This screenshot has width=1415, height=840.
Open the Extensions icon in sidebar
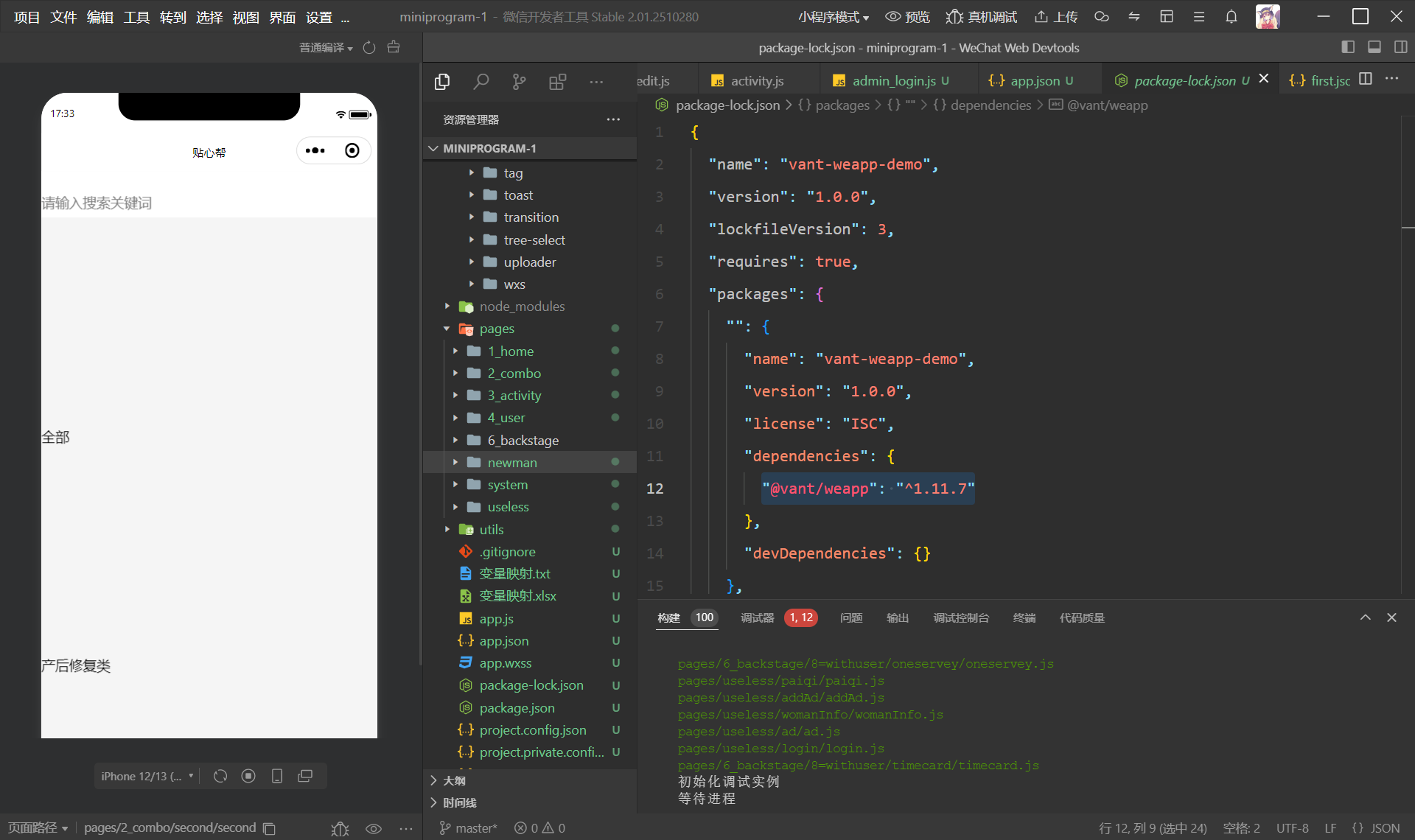tap(558, 82)
